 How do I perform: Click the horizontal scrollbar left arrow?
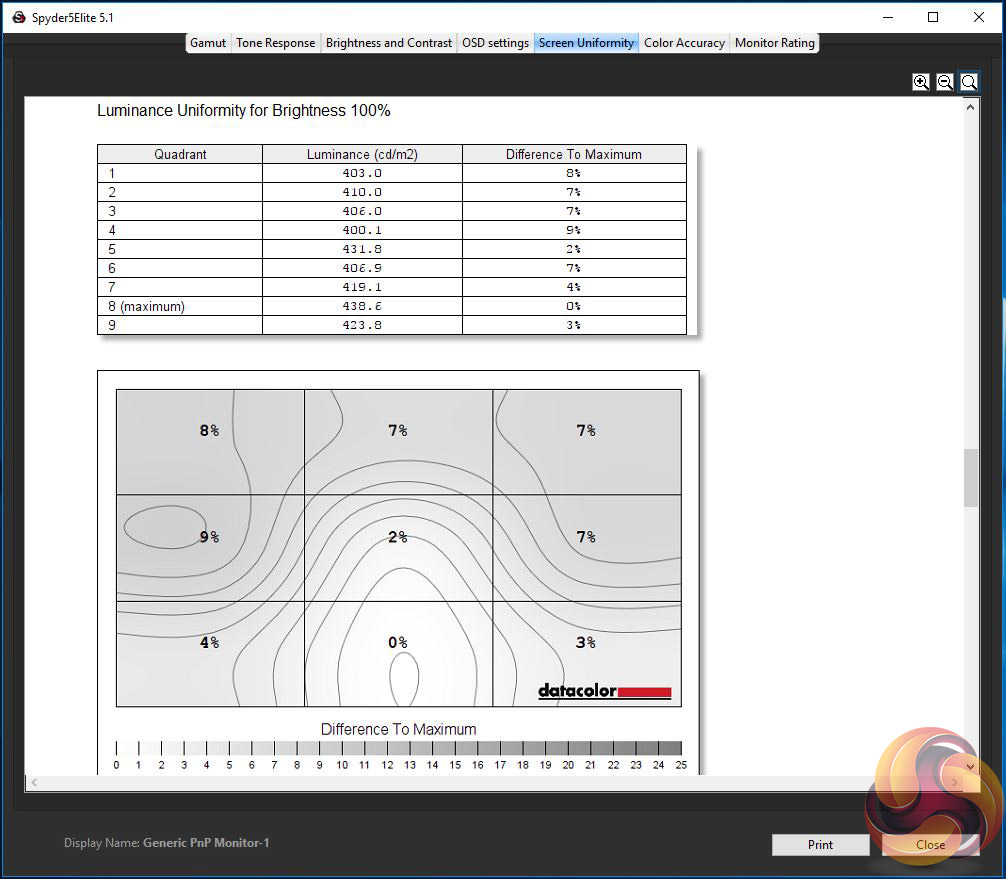34,782
